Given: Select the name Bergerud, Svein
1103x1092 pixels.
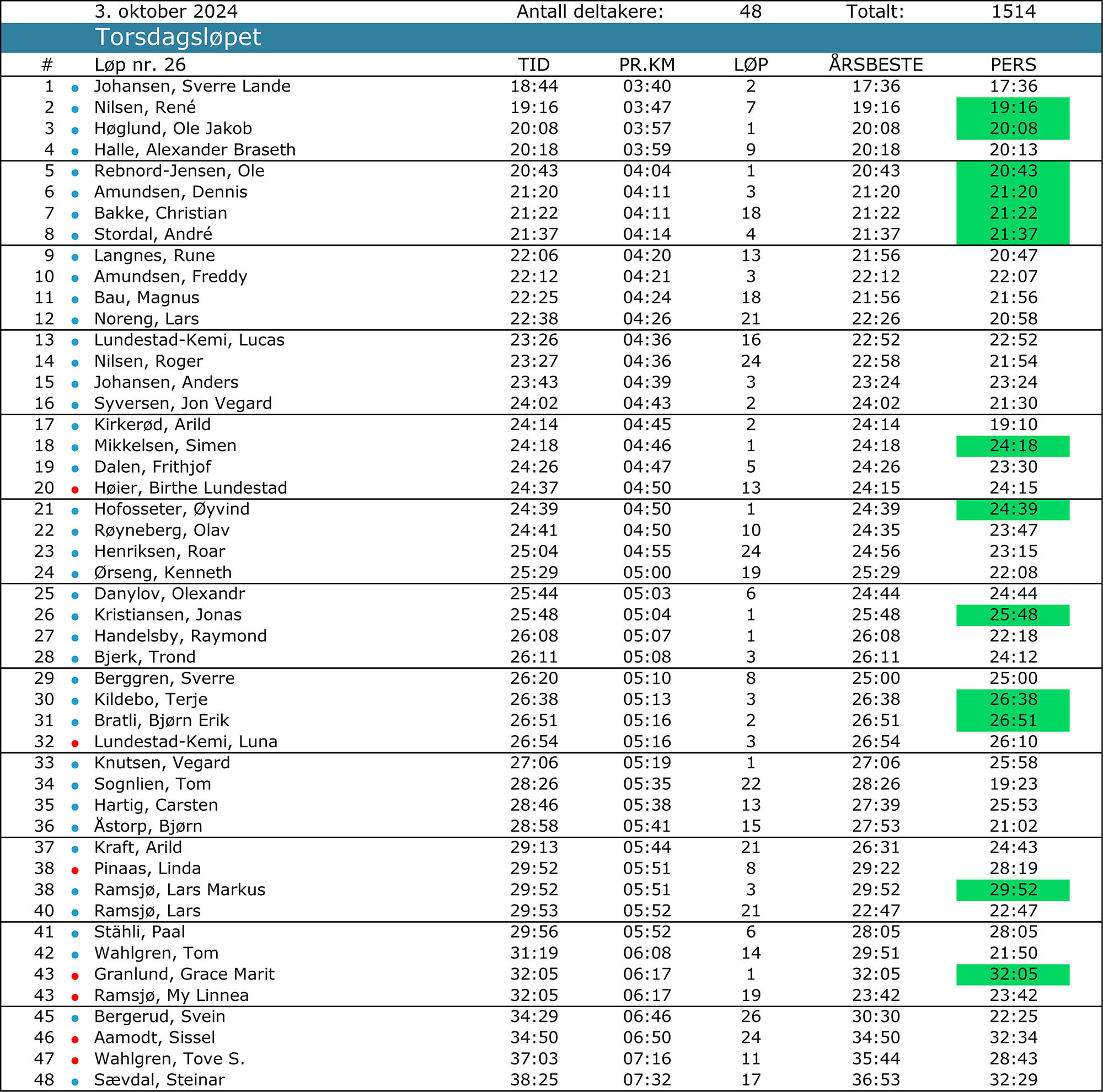Looking at the screenshot, I should coord(160,1016).
